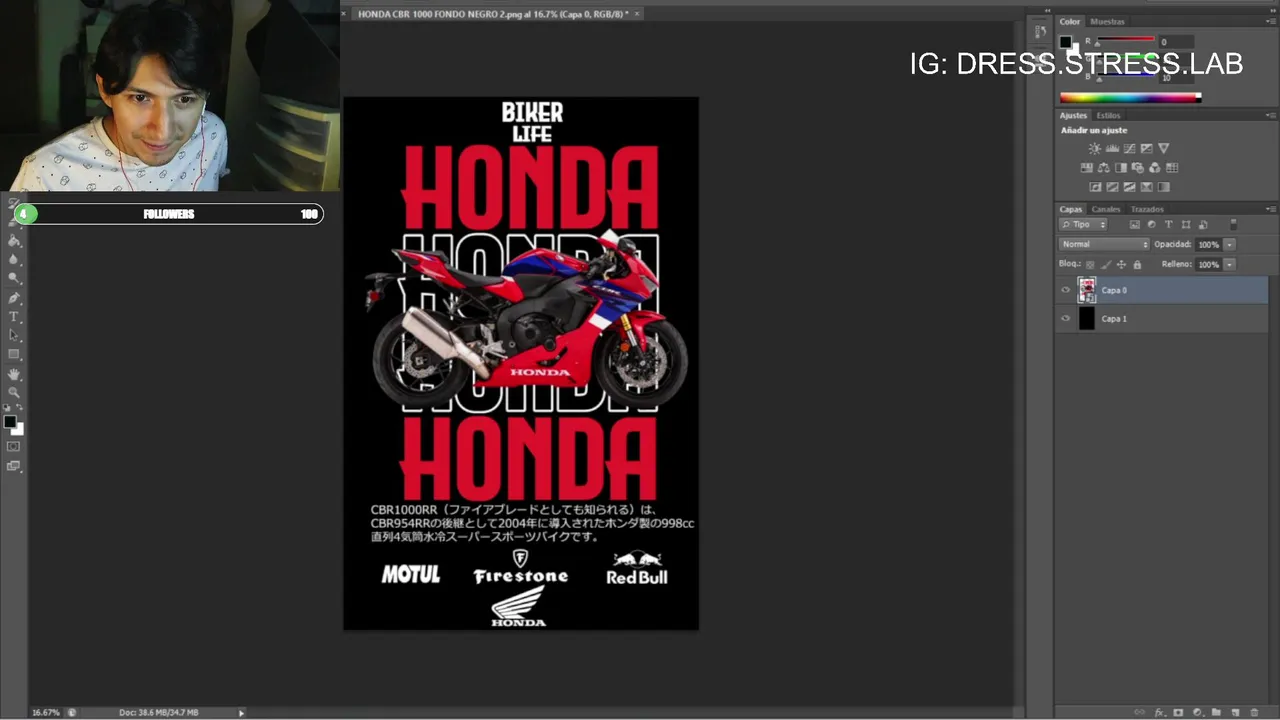Select the Blur tool (droplet icon)
Image resolution: width=1280 pixels, height=720 pixels.
[x=14, y=259]
